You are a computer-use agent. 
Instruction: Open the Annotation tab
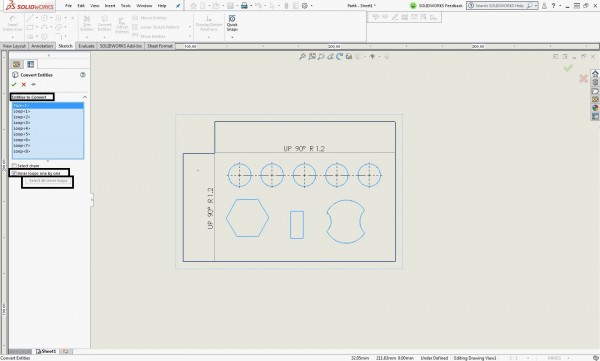[x=42, y=46]
